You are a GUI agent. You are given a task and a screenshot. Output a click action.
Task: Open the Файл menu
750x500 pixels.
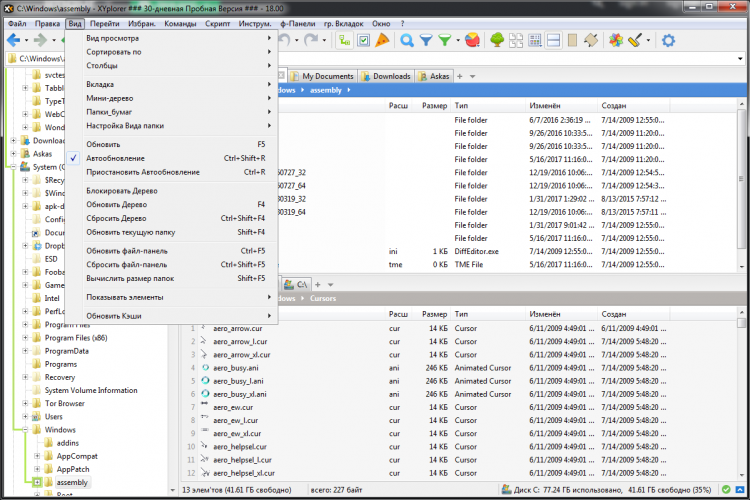tap(17, 23)
